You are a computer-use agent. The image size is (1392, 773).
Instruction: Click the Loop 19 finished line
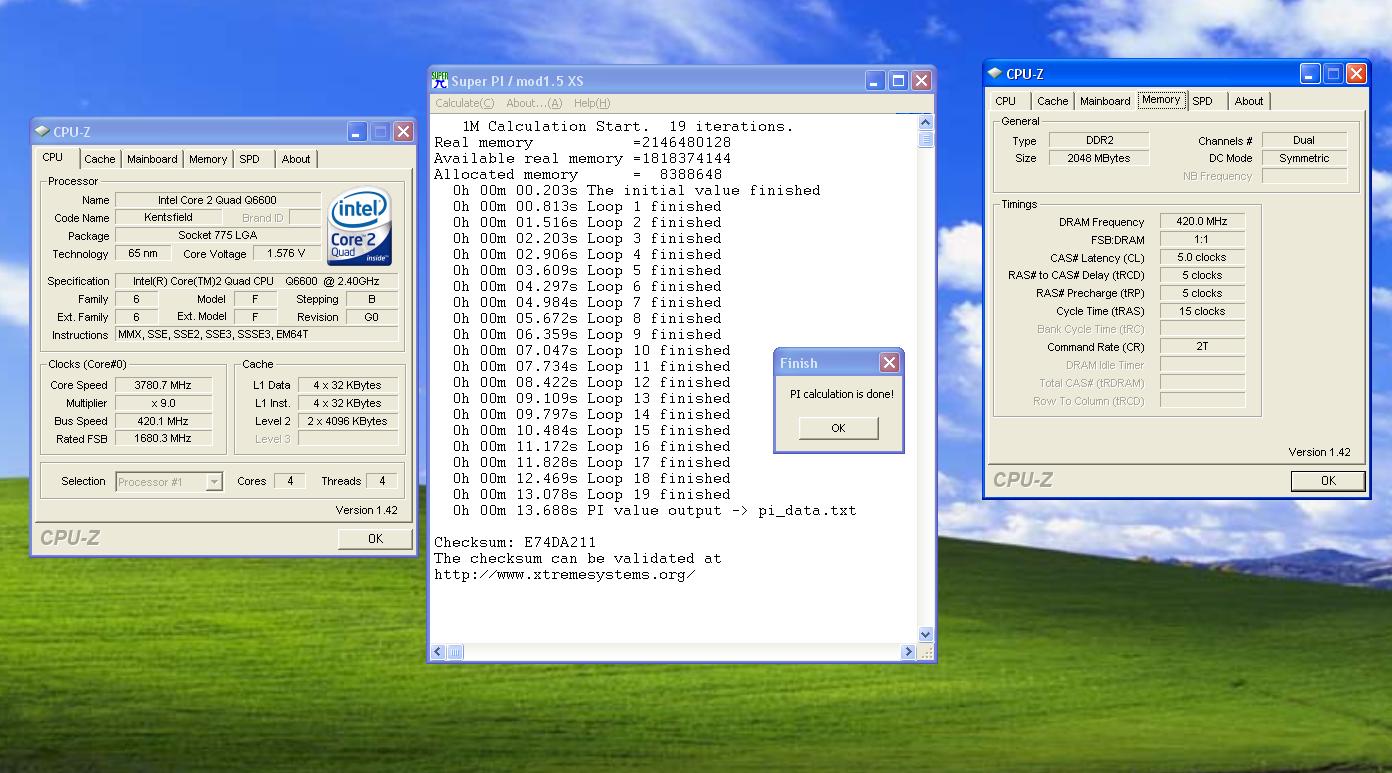pyautogui.click(x=591, y=495)
